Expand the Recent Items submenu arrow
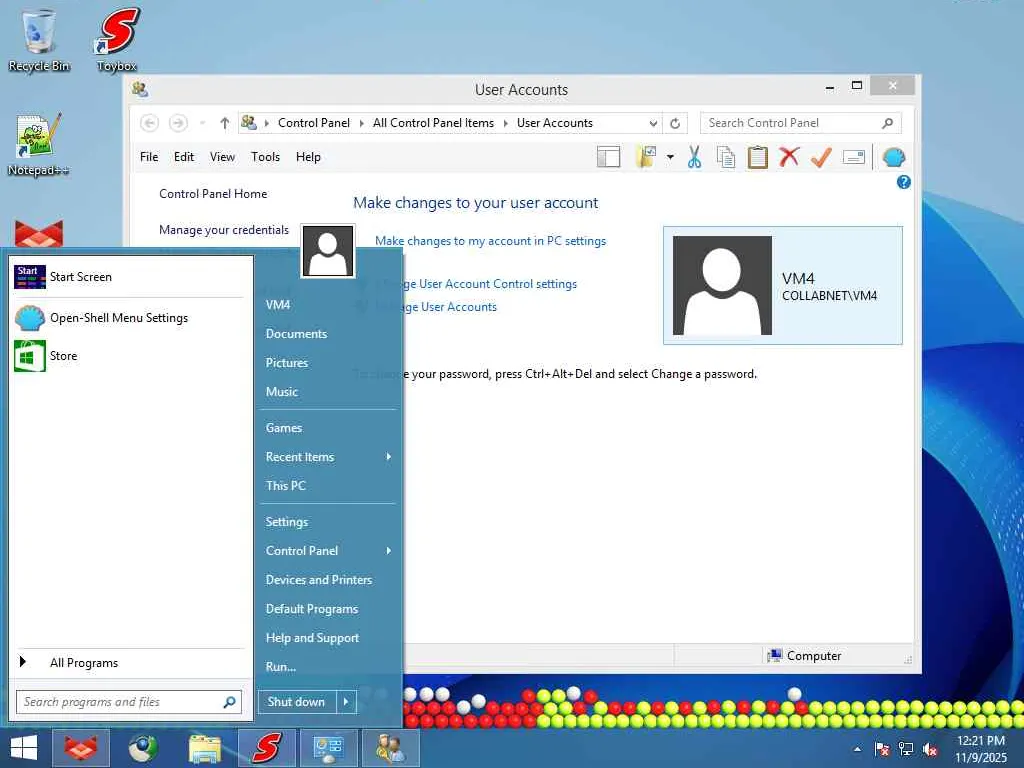 pos(389,456)
